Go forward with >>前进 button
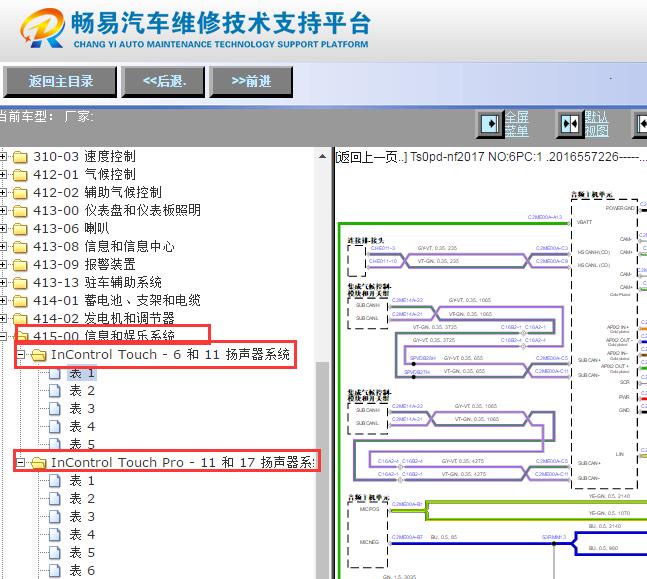 pos(251,81)
